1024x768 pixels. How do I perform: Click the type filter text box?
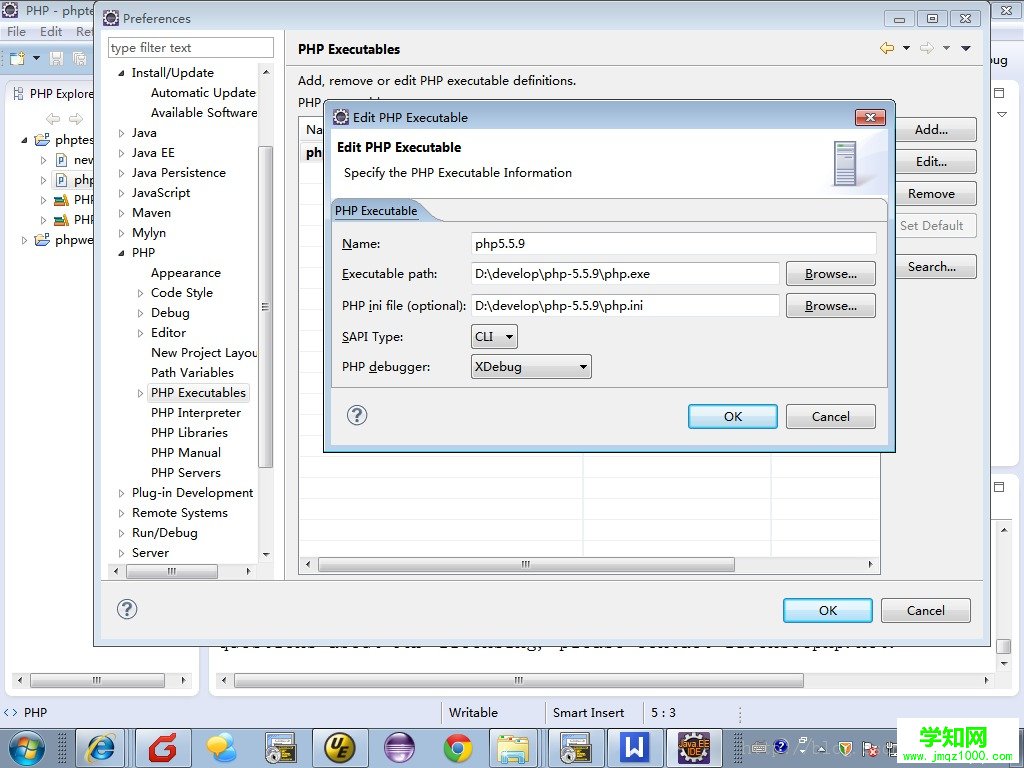(x=191, y=48)
